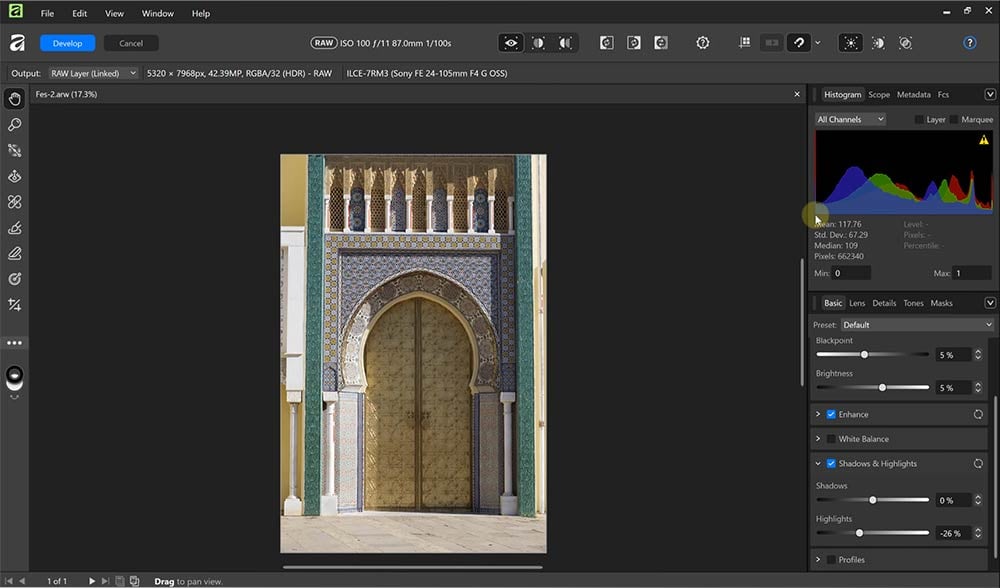This screenshot has height=588, width=1000.
Task: Uncheck the Shadows & Highlights checkbox
Action: click(x=830, y=463)
